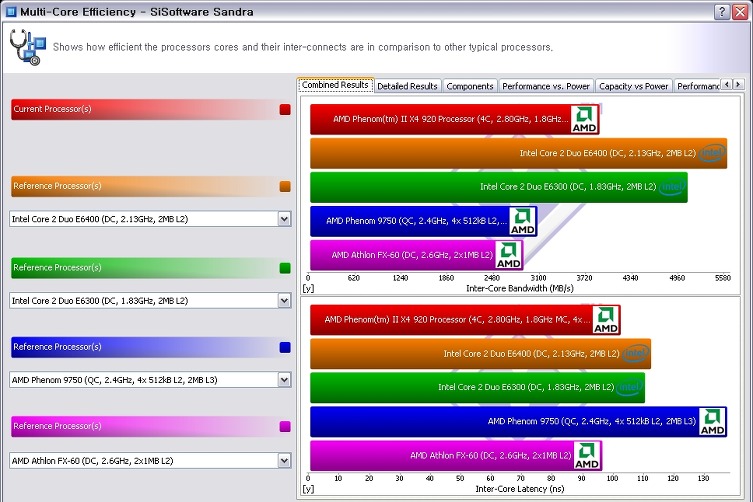The width and height of the screenshot is (753, 502).
Task: Click AMD logo on Phenom 9750 latency bar
Action: tap(712, 422)
